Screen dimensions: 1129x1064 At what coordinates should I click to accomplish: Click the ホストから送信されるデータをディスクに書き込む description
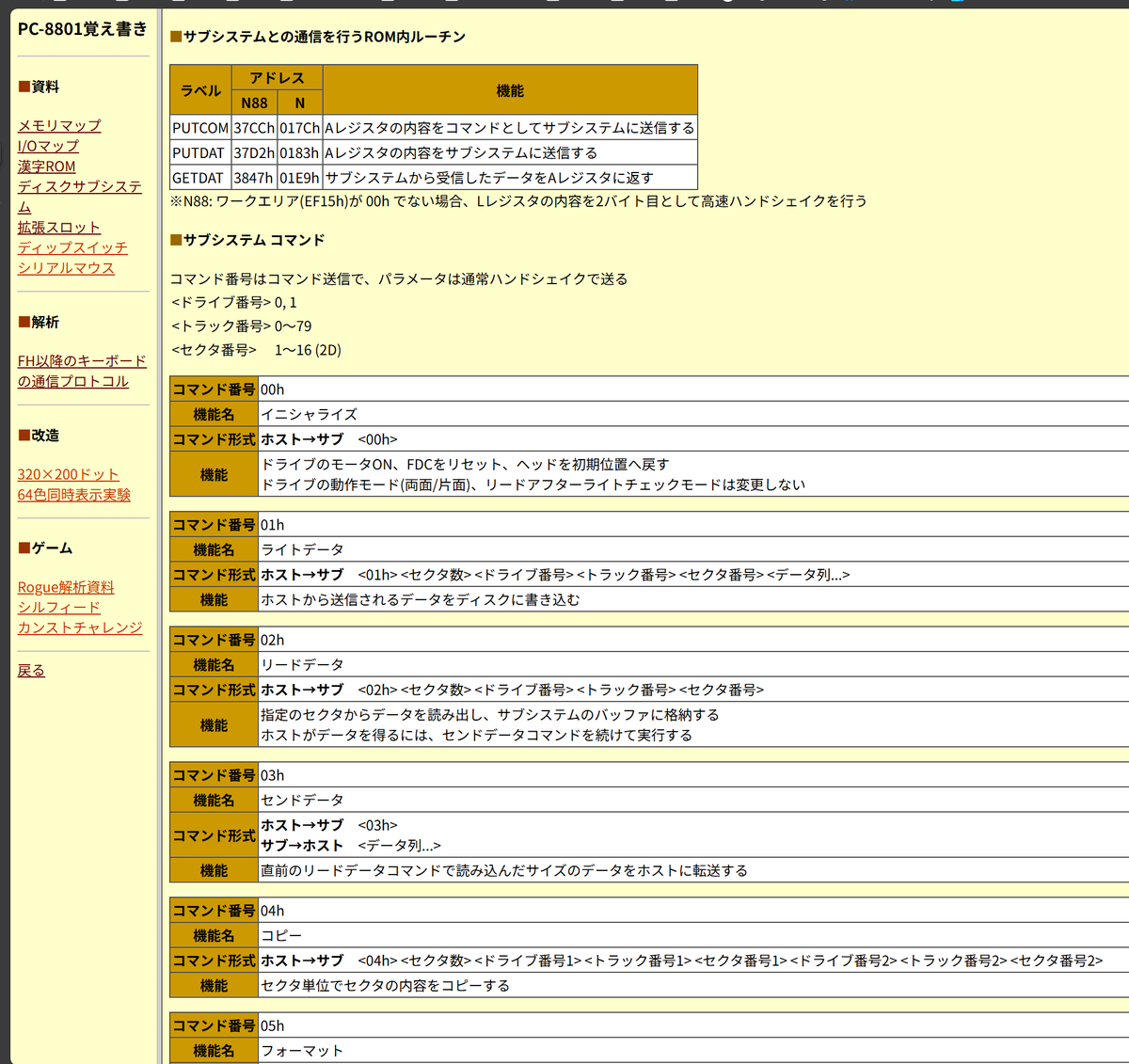(421, 599)
